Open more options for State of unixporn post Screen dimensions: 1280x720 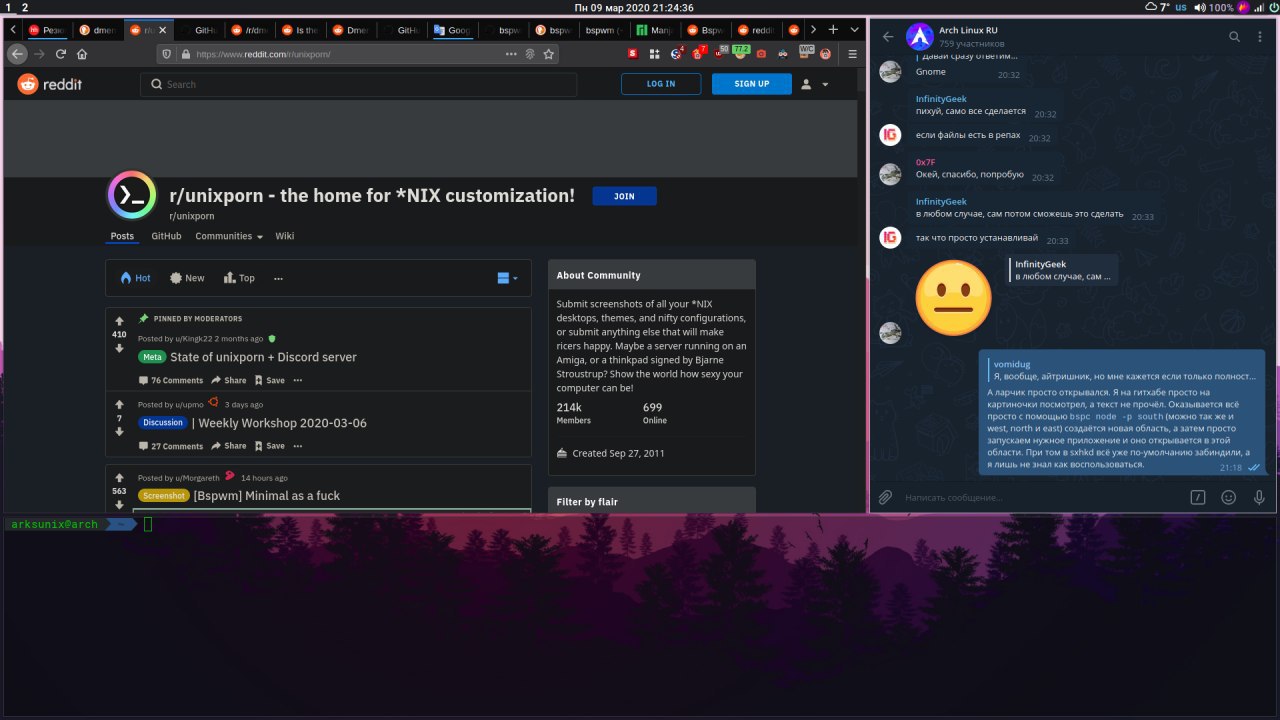(297, 380)
